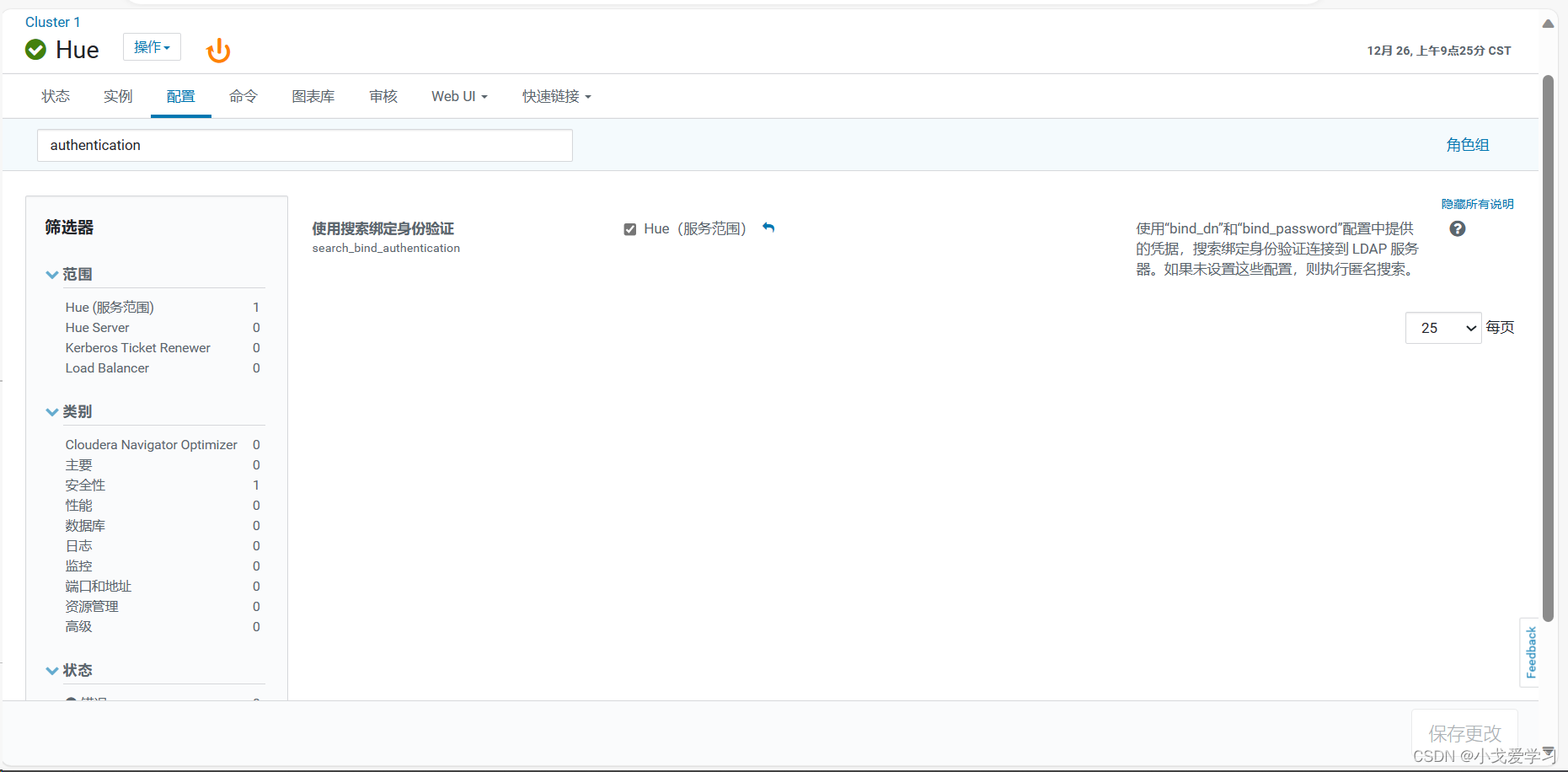Screen dimensions: 1568x772
Task: Click the Hue service title text
Action: point(78,50)
